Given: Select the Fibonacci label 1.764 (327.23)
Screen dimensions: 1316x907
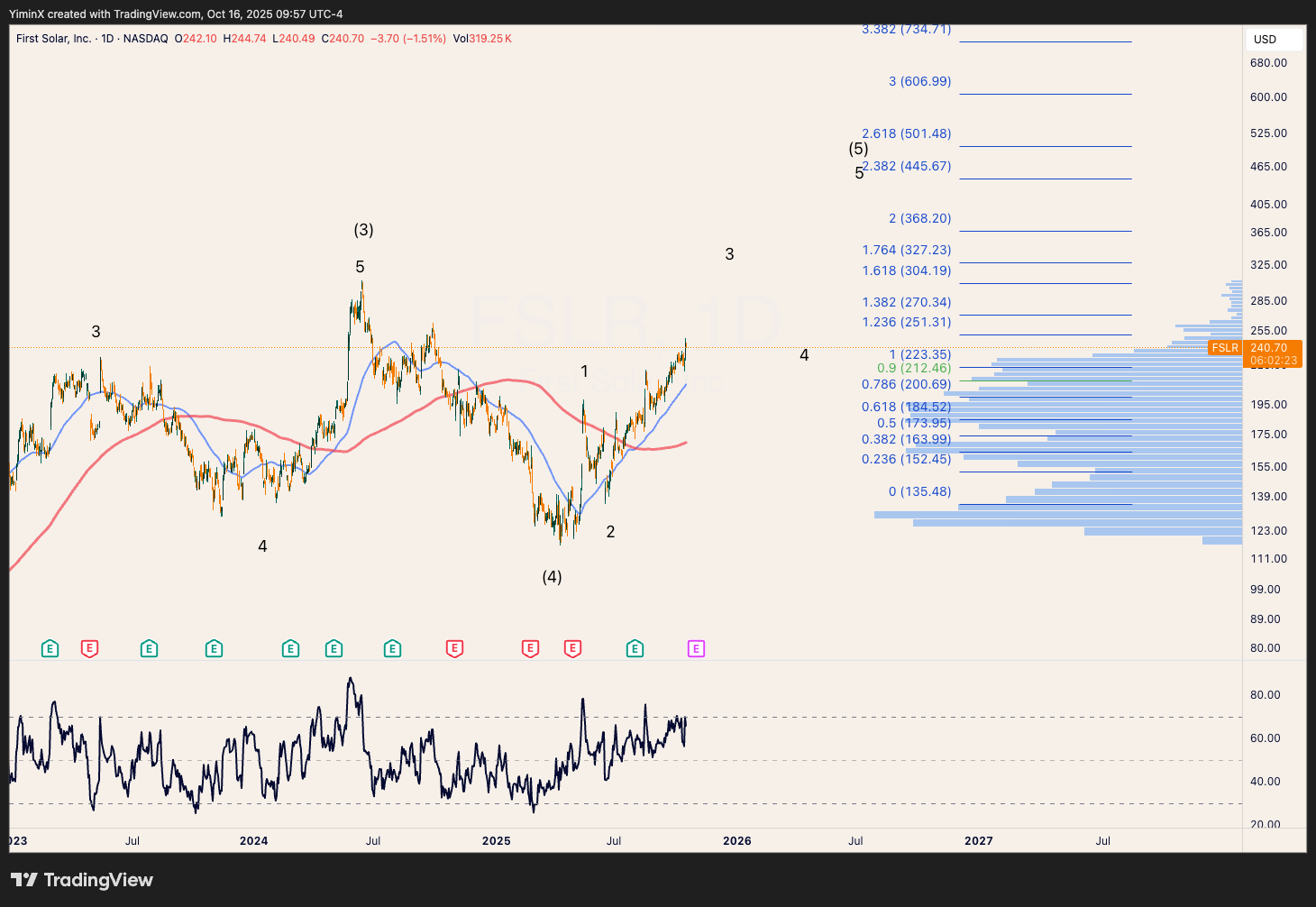Looking at the screenshot, I should point(906,250).
